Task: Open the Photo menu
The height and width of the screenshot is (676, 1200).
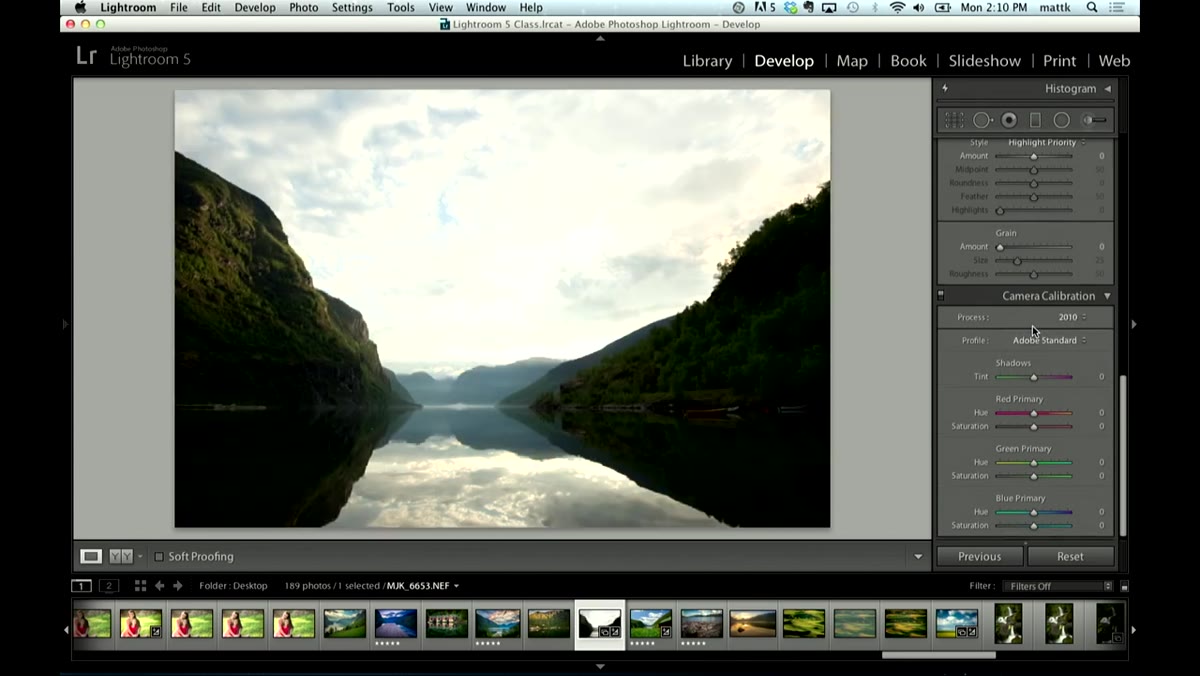Action: (x=304, y=7)
